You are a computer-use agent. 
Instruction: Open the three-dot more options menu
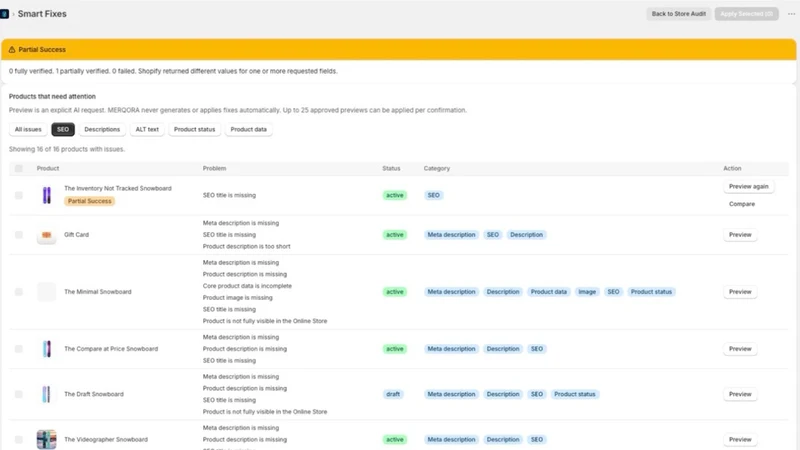[791, 14]
